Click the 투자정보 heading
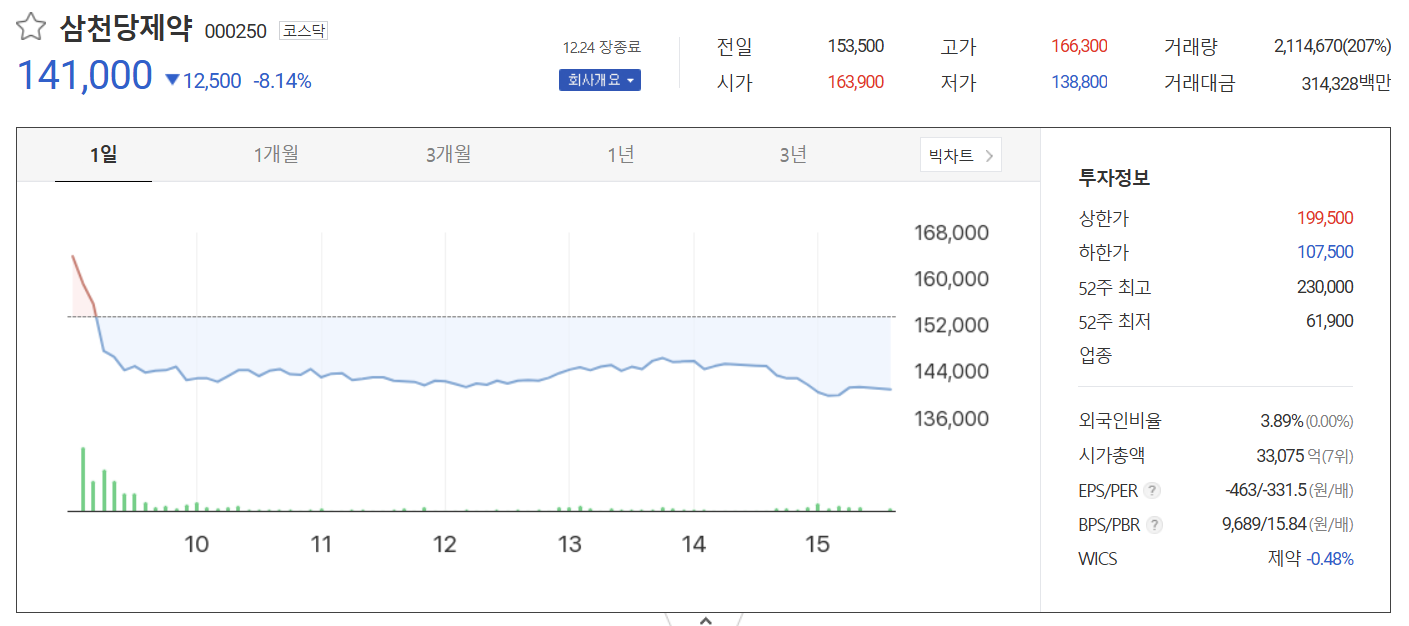1409x626 pixels. point(1114,179)
